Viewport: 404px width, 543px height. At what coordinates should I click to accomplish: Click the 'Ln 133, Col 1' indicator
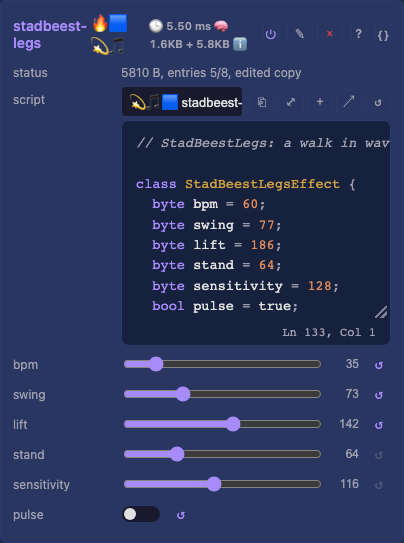pos(329,332)
